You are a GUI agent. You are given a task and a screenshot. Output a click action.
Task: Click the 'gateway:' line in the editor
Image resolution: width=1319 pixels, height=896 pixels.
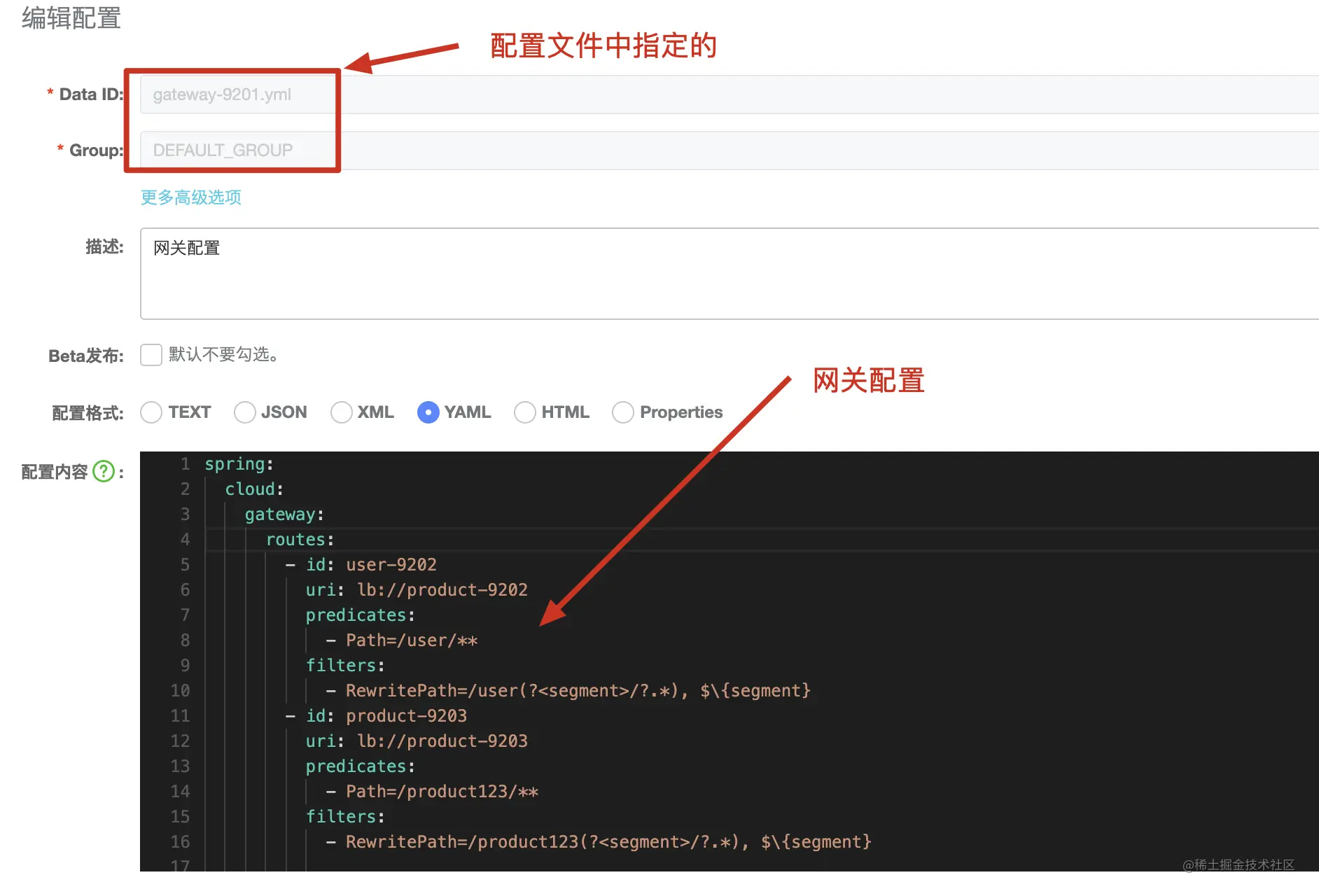point(284,514)
